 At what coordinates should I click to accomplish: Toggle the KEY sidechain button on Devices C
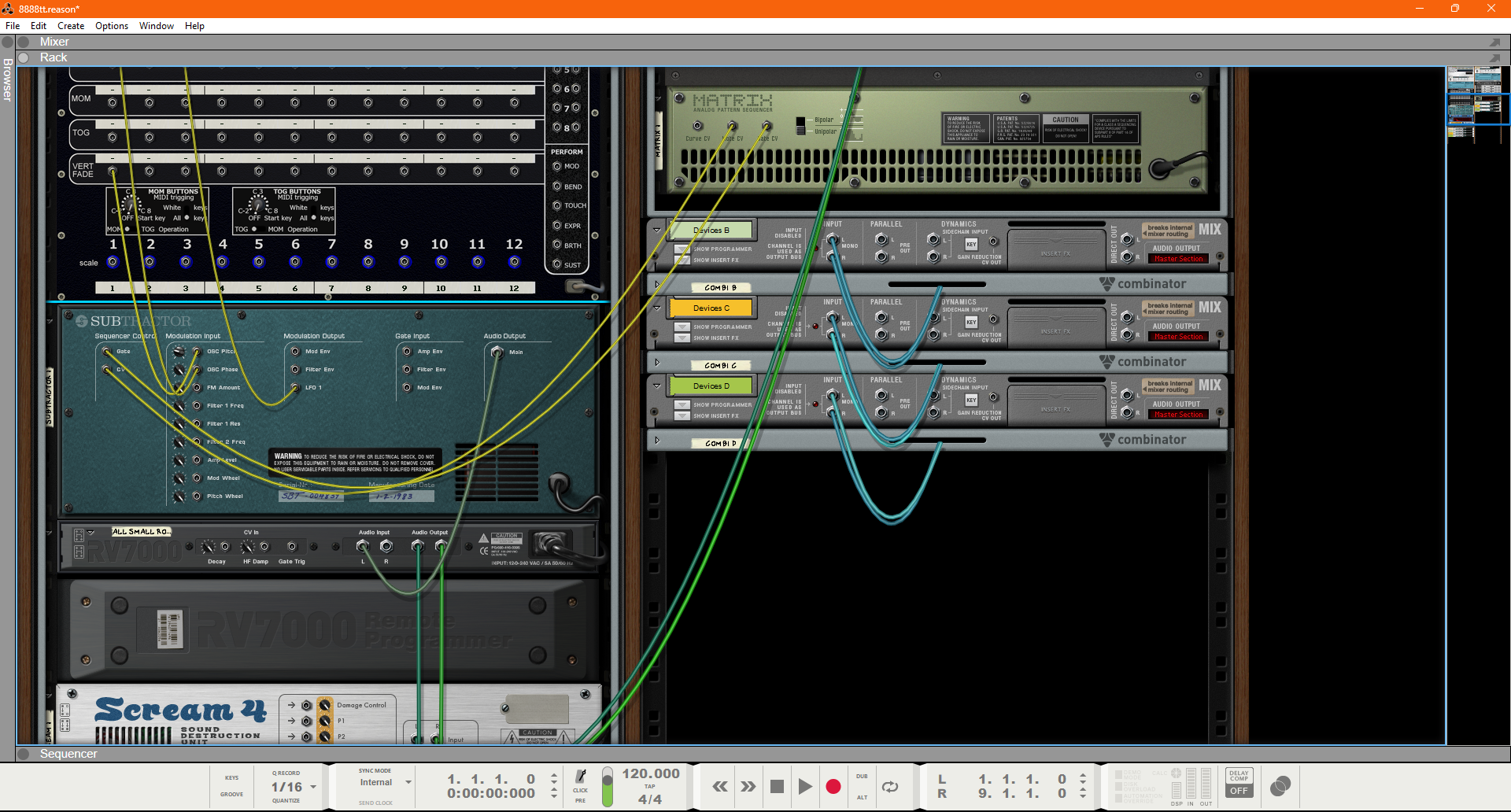point(971,323)
